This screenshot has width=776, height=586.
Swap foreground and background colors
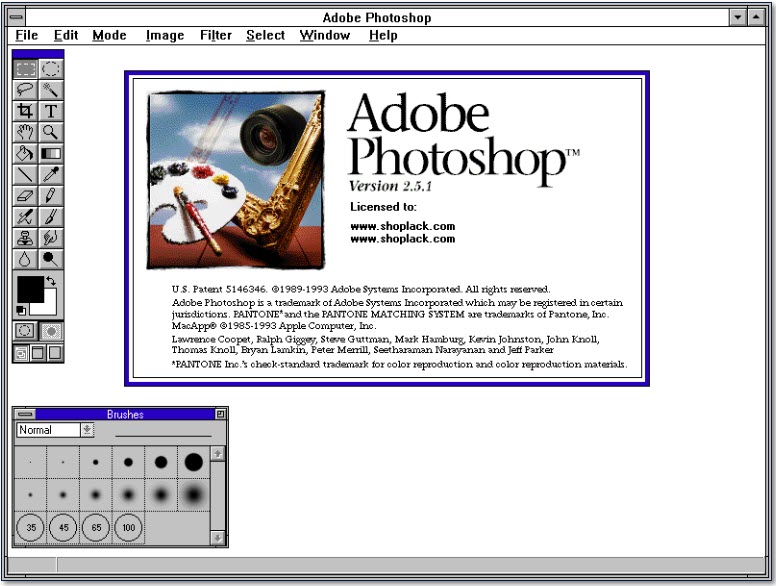point(50,283)
